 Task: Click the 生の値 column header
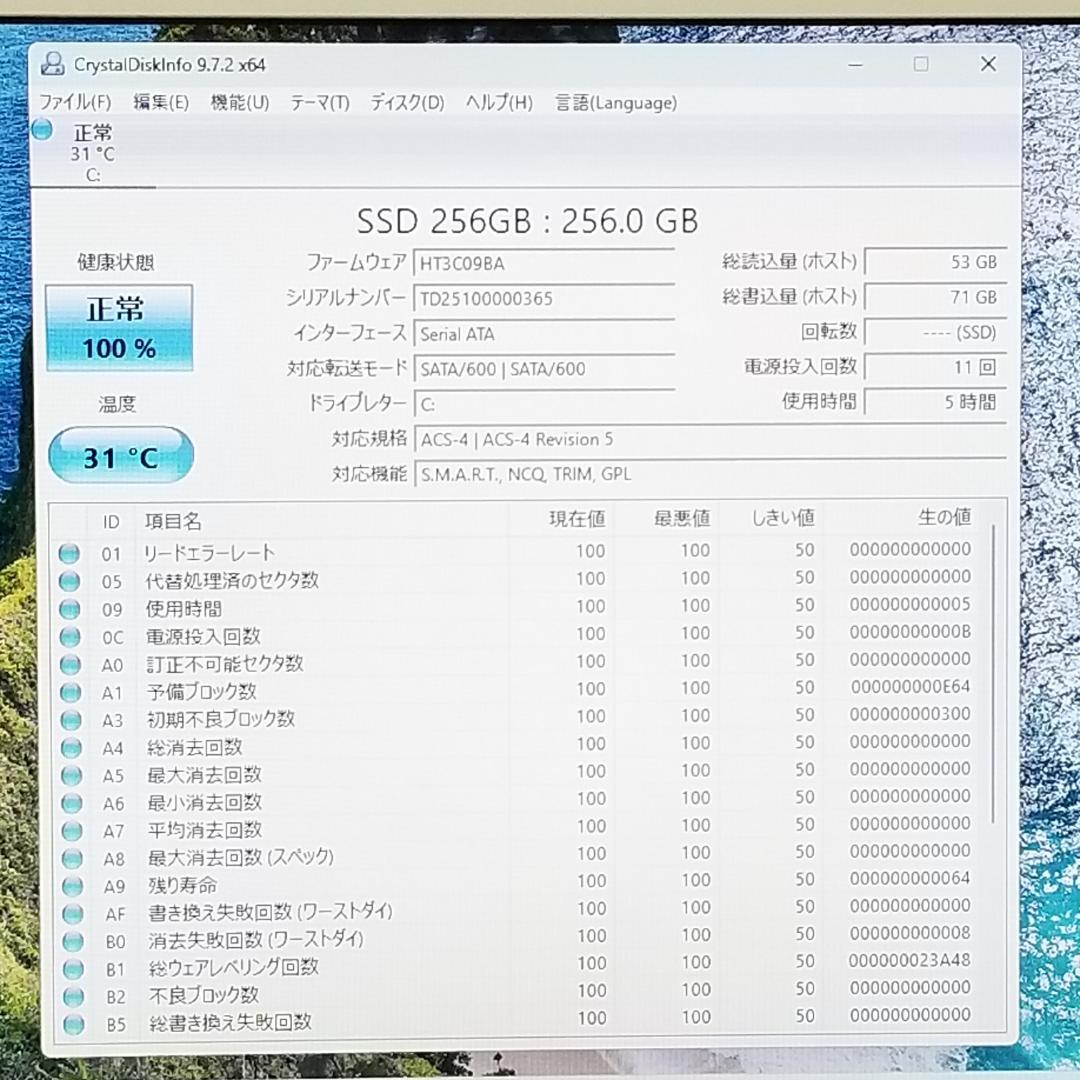click(901, 517)
